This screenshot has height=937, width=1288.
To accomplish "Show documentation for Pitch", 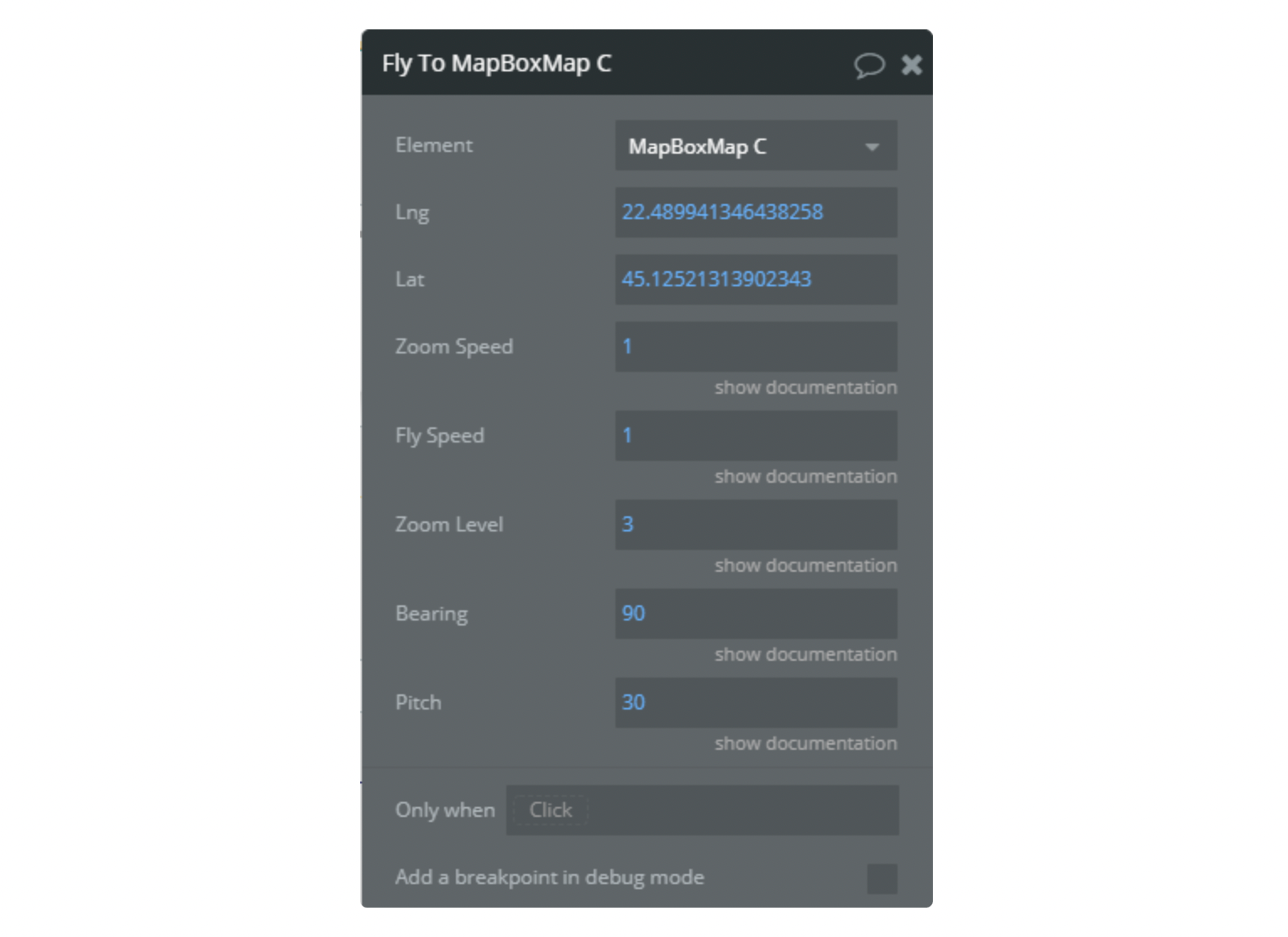I will tap(804, 743).
